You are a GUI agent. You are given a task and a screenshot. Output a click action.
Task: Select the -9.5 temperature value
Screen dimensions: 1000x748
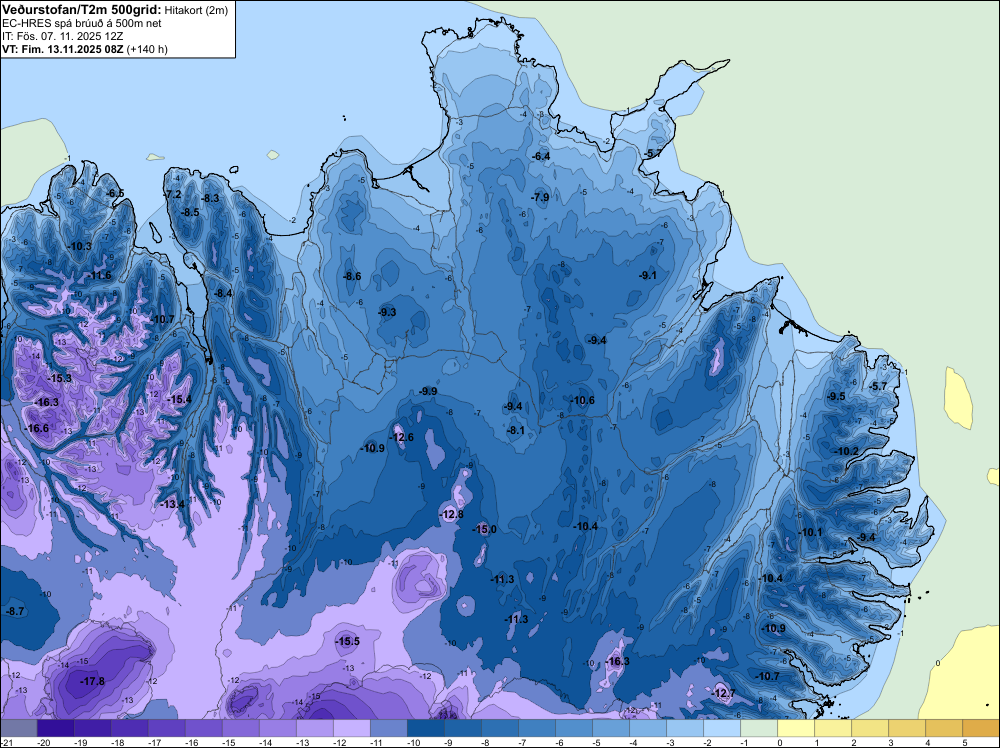point(836,397)
